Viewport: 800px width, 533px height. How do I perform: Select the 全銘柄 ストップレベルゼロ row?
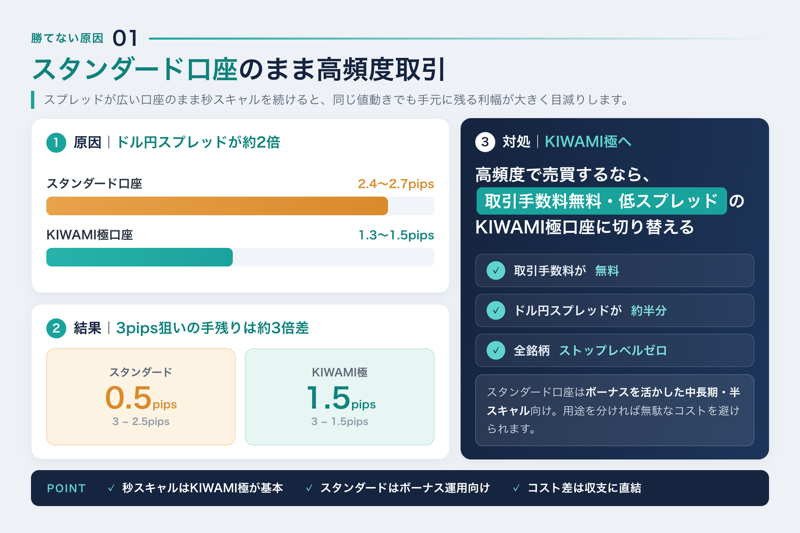click(x=614, y=350)
